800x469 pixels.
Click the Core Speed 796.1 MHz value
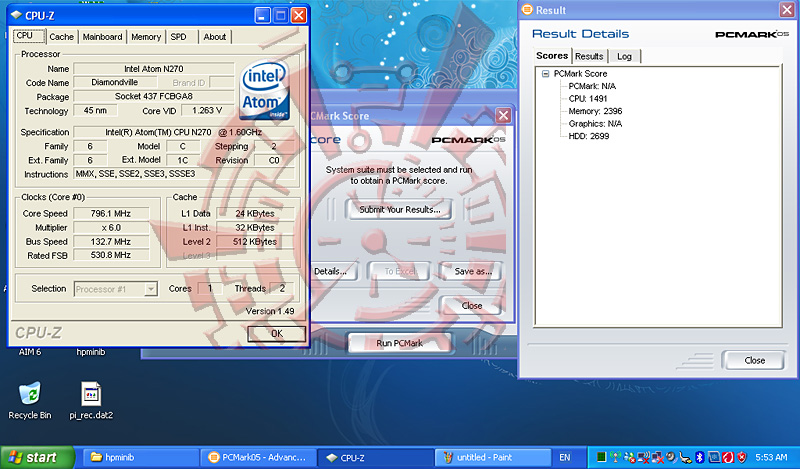click(111, 213)
